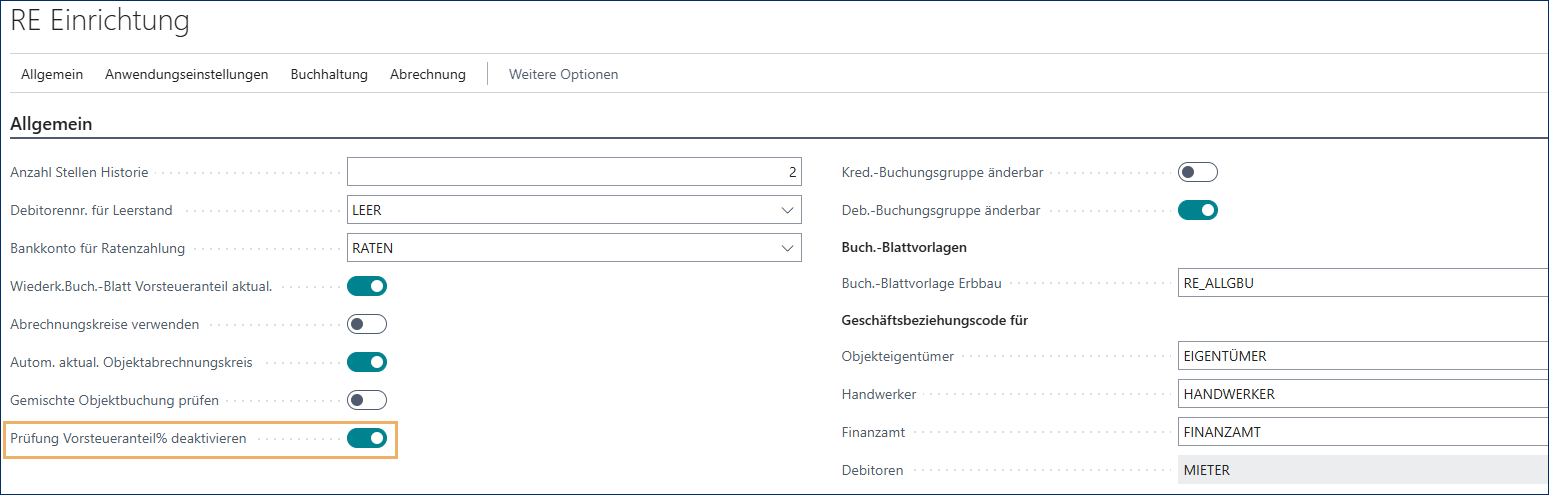Disable Prüfung Vorsteueranteil% deaktivieren switch

pos(366,438)
